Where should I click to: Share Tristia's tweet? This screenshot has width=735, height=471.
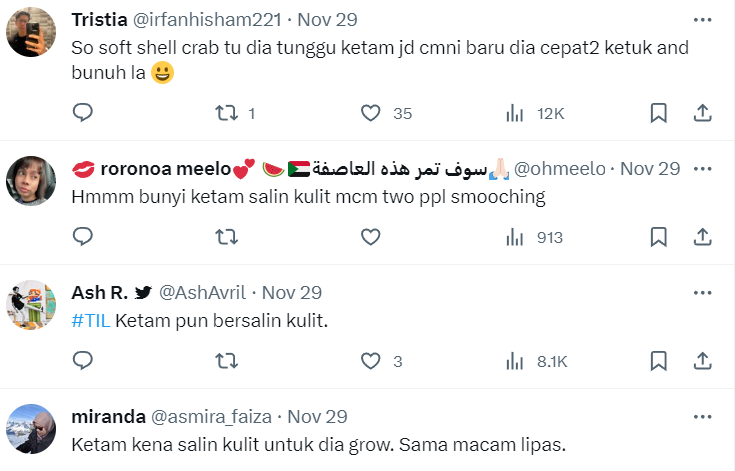click(703, 113)
